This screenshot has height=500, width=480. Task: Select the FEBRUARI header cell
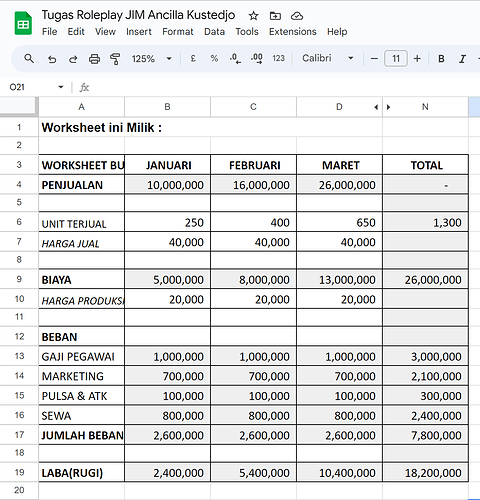pos(254,165)
